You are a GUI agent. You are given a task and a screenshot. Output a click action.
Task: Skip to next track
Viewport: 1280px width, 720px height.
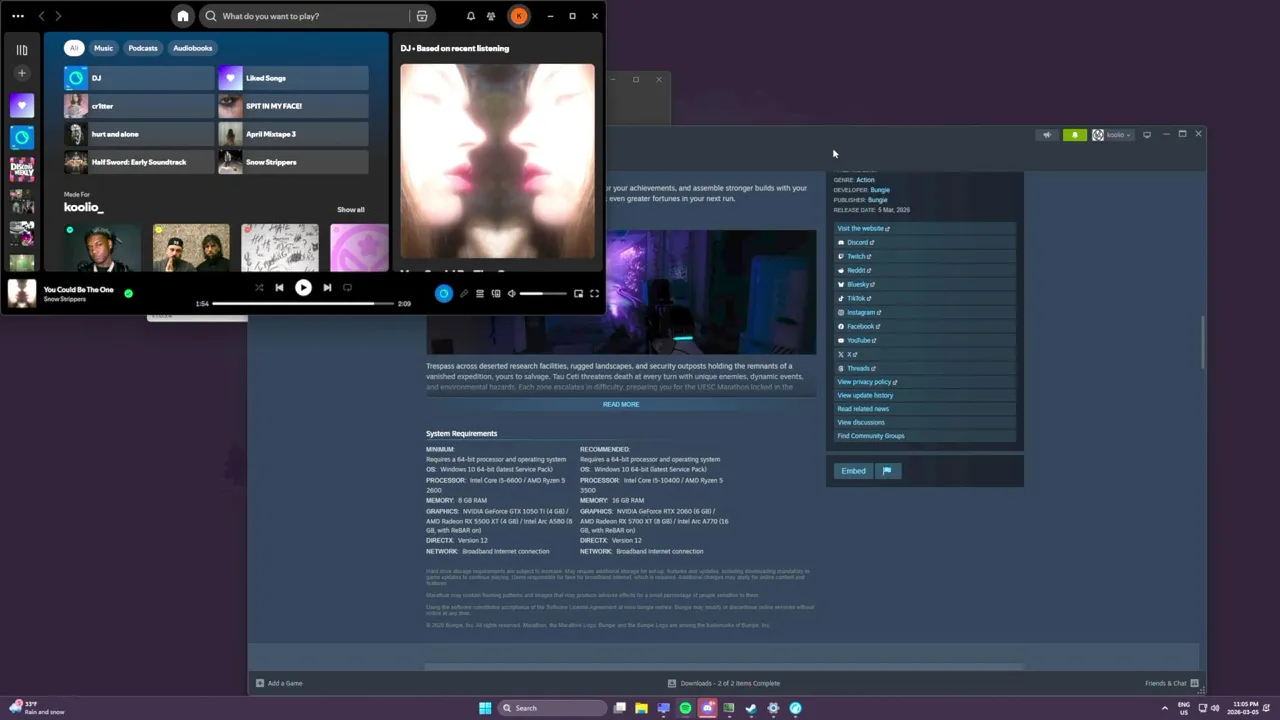[327, 288]
